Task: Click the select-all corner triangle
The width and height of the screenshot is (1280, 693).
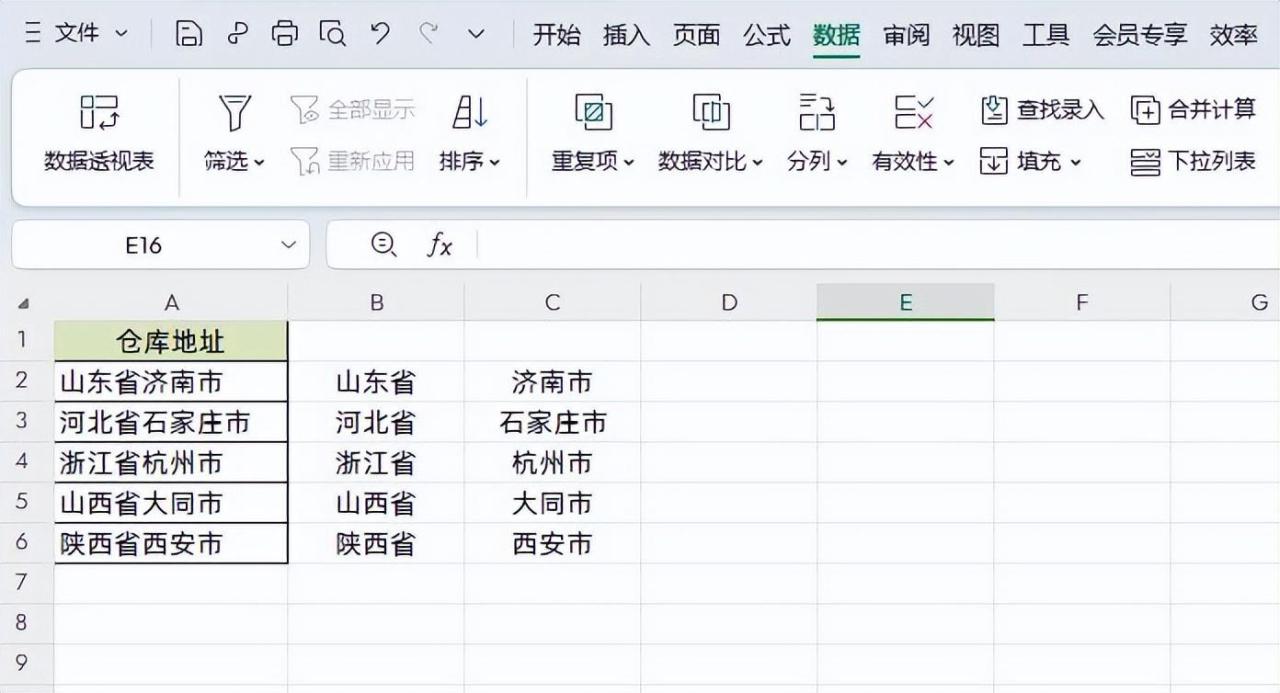Action: click(x=24, y=304)
